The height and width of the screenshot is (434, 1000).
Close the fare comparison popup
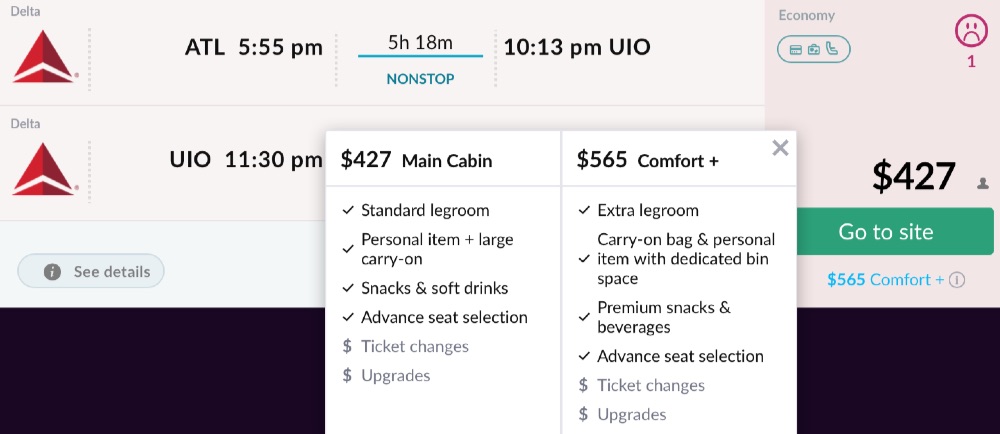(x=780, y=148)
